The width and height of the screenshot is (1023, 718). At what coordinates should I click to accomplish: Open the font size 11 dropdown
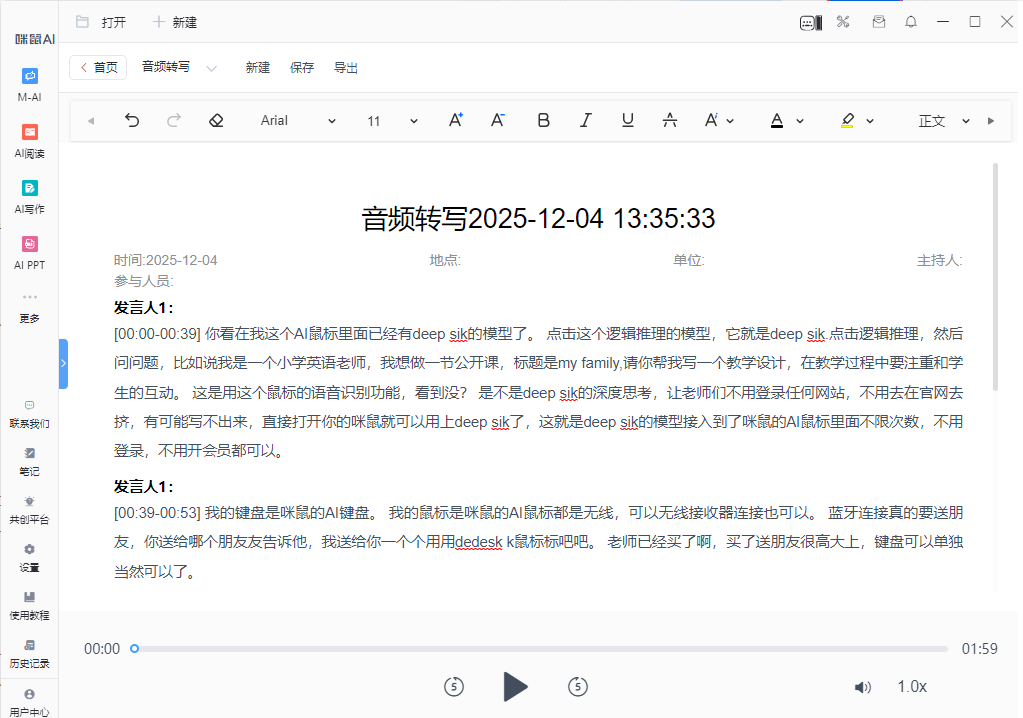pyautogui.click(x=392, y=121)
